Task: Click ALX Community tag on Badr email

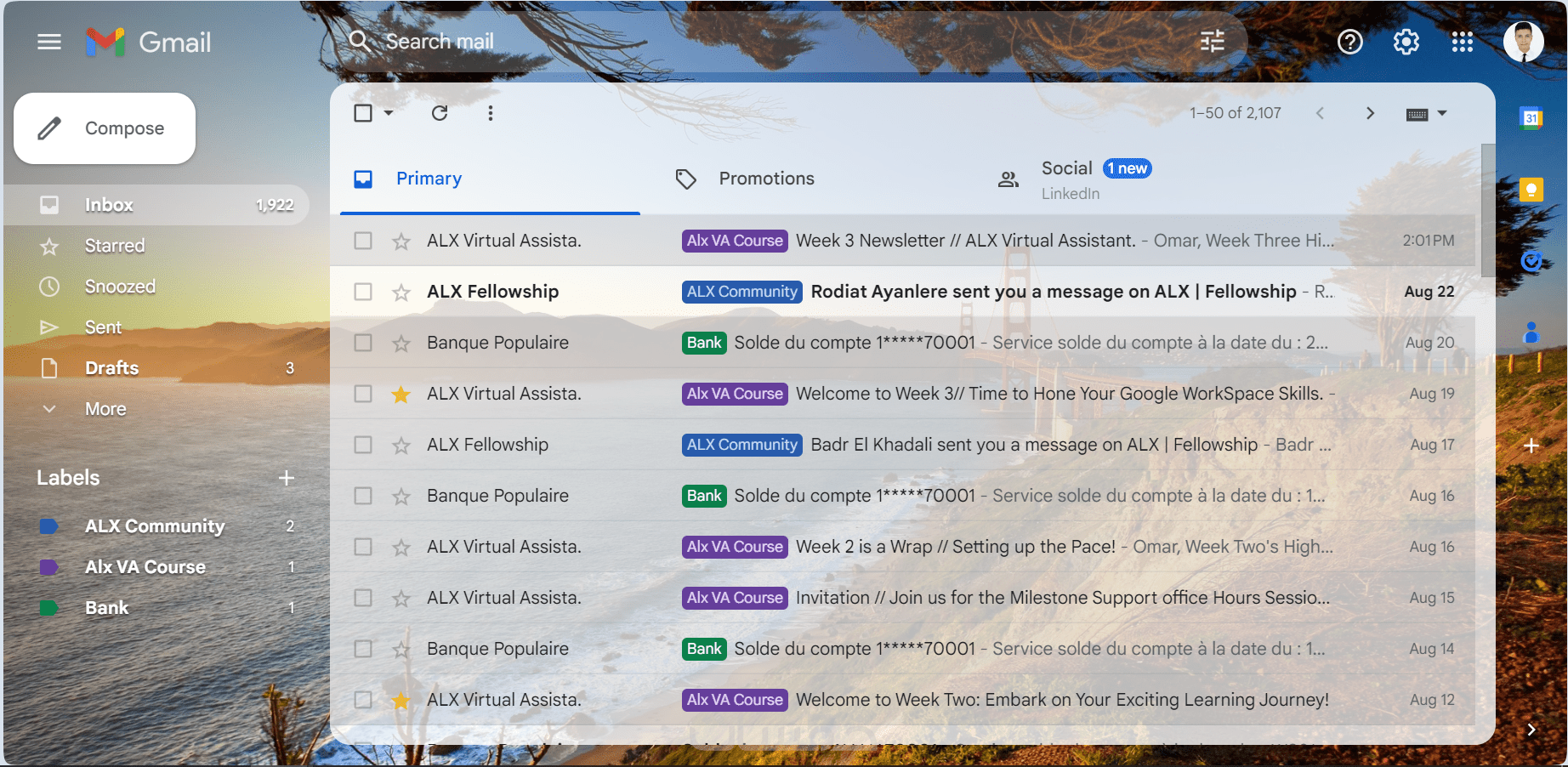Action: tap(742, 445)
